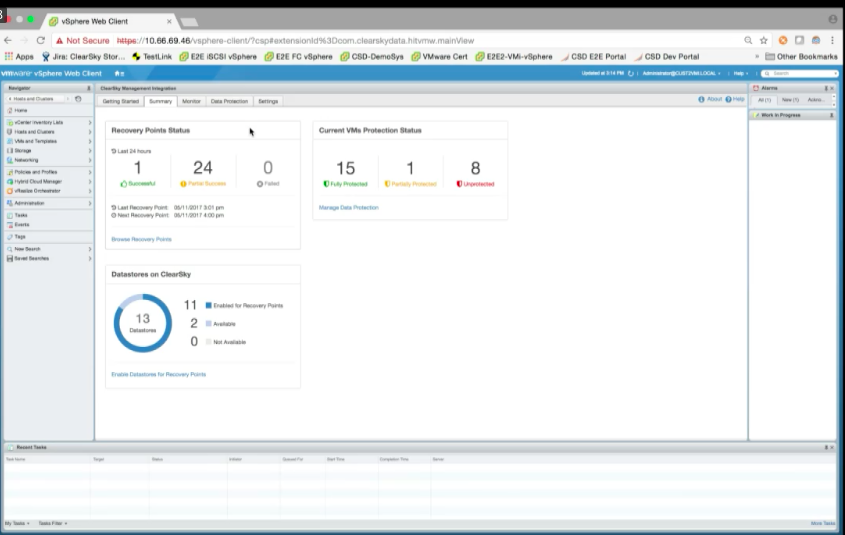
Task: Click the vSphere Search input field
Action: (x=800, y=73)
